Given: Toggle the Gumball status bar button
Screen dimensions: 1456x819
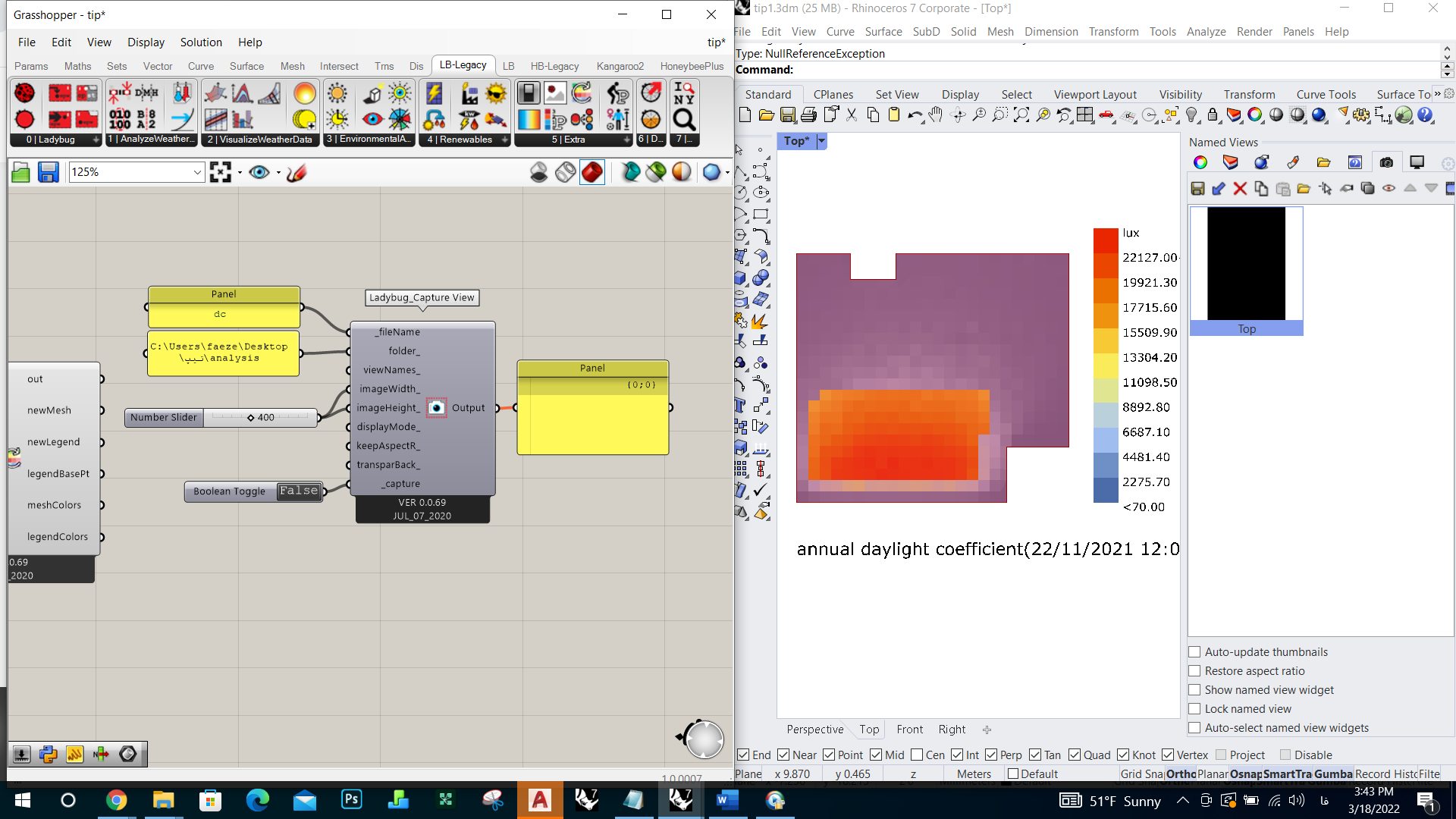Looking at the screenshot, I should pos(1333,774).
